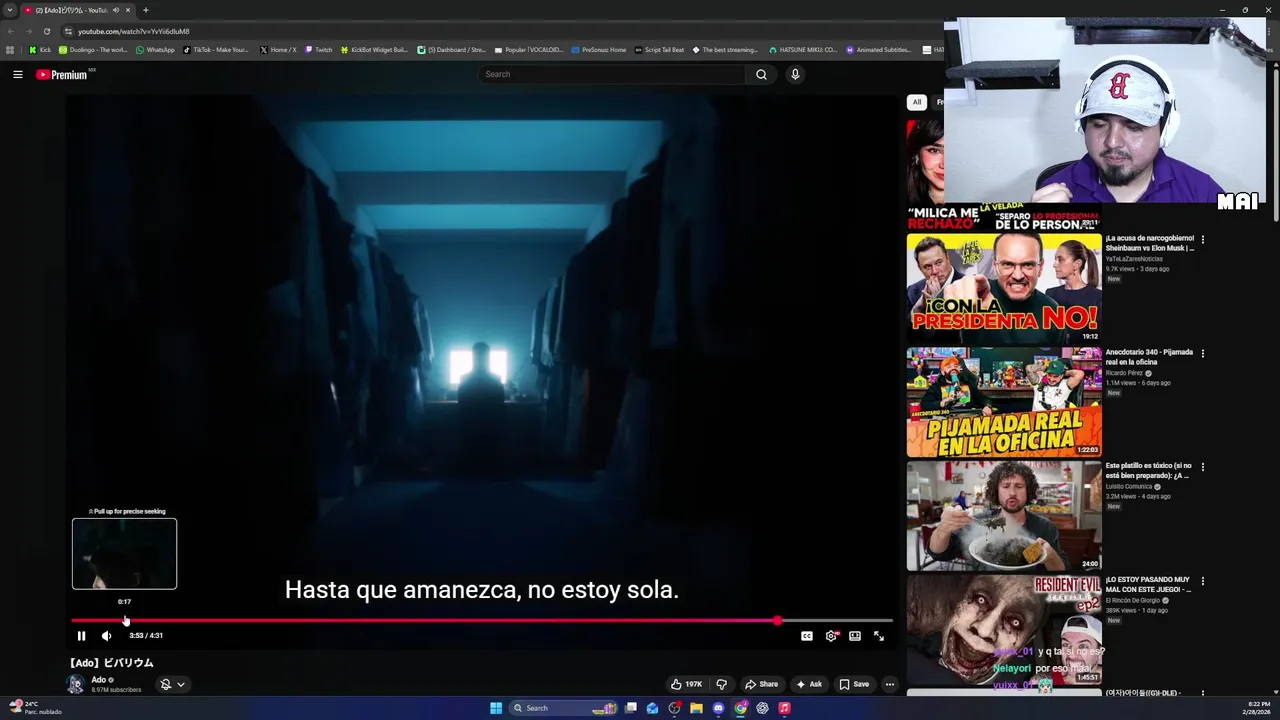The image size is (1280, 720).
Task: Open the Kick bookmark
Action: [39, 49]
